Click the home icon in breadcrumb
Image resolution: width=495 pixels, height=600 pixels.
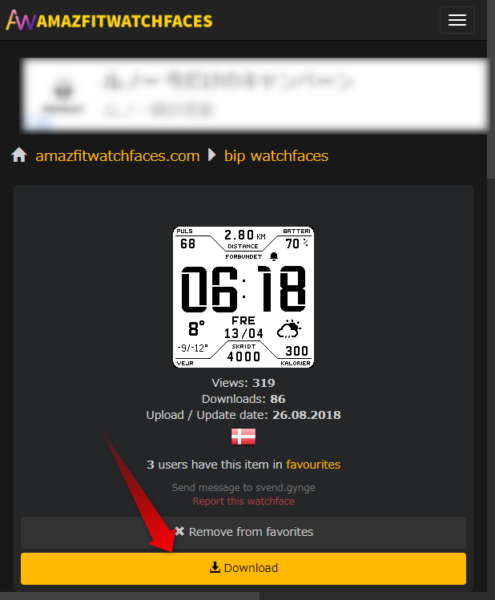point(19,155)
